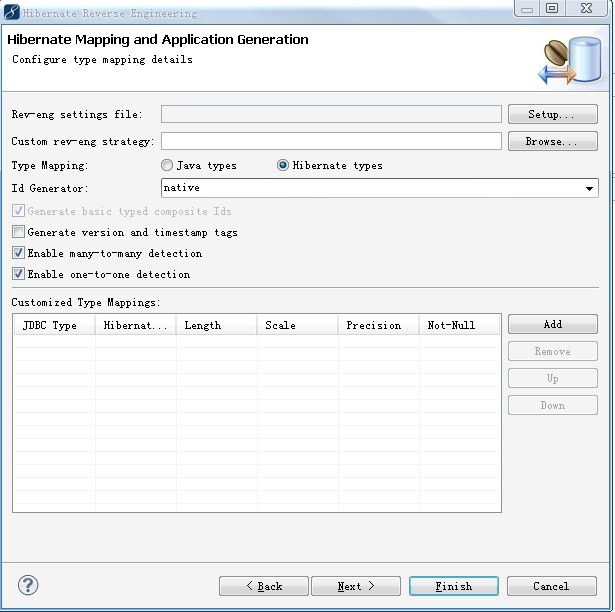This screenshot has width=615, height=612.
Task: Open the Id Generator dropdown arrow
Action: point(589,189)
